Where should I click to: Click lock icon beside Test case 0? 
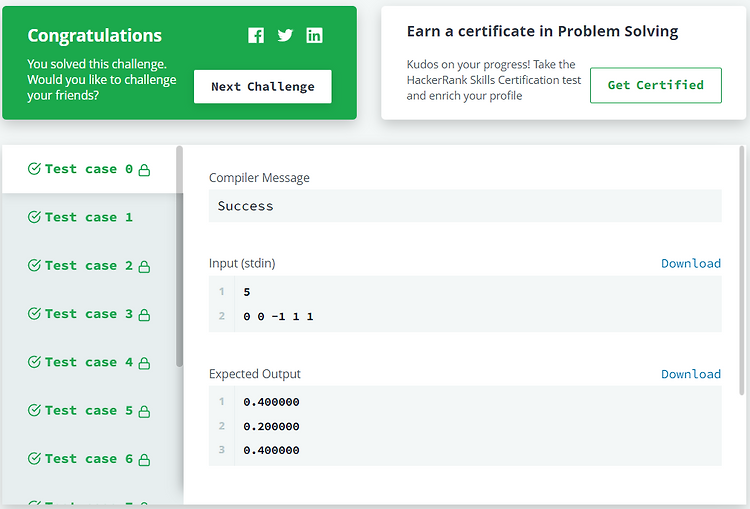144,170
